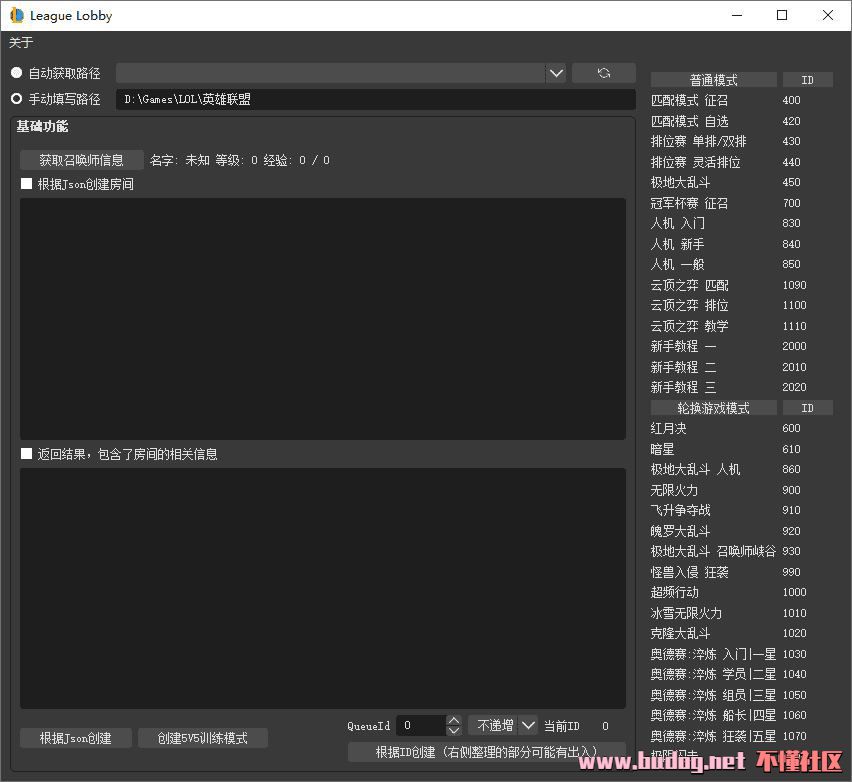Click the ID header beside 轮换游戏模式

click(807, 408)
